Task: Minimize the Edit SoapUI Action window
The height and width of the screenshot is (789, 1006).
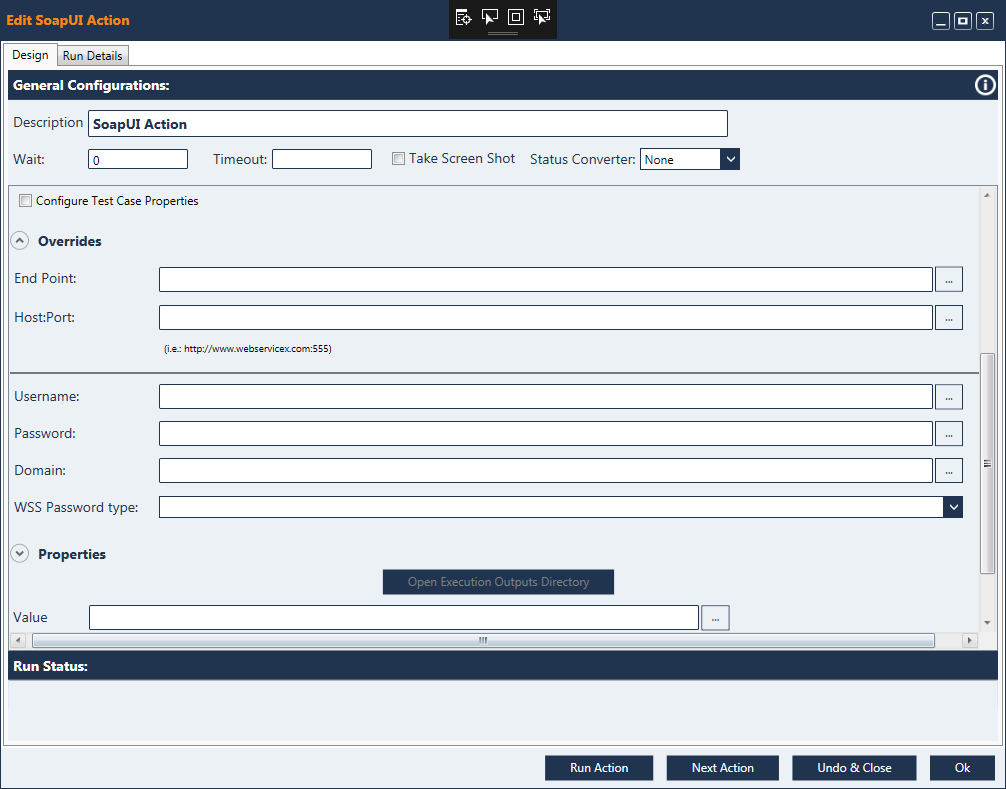Action: [941, 21]
